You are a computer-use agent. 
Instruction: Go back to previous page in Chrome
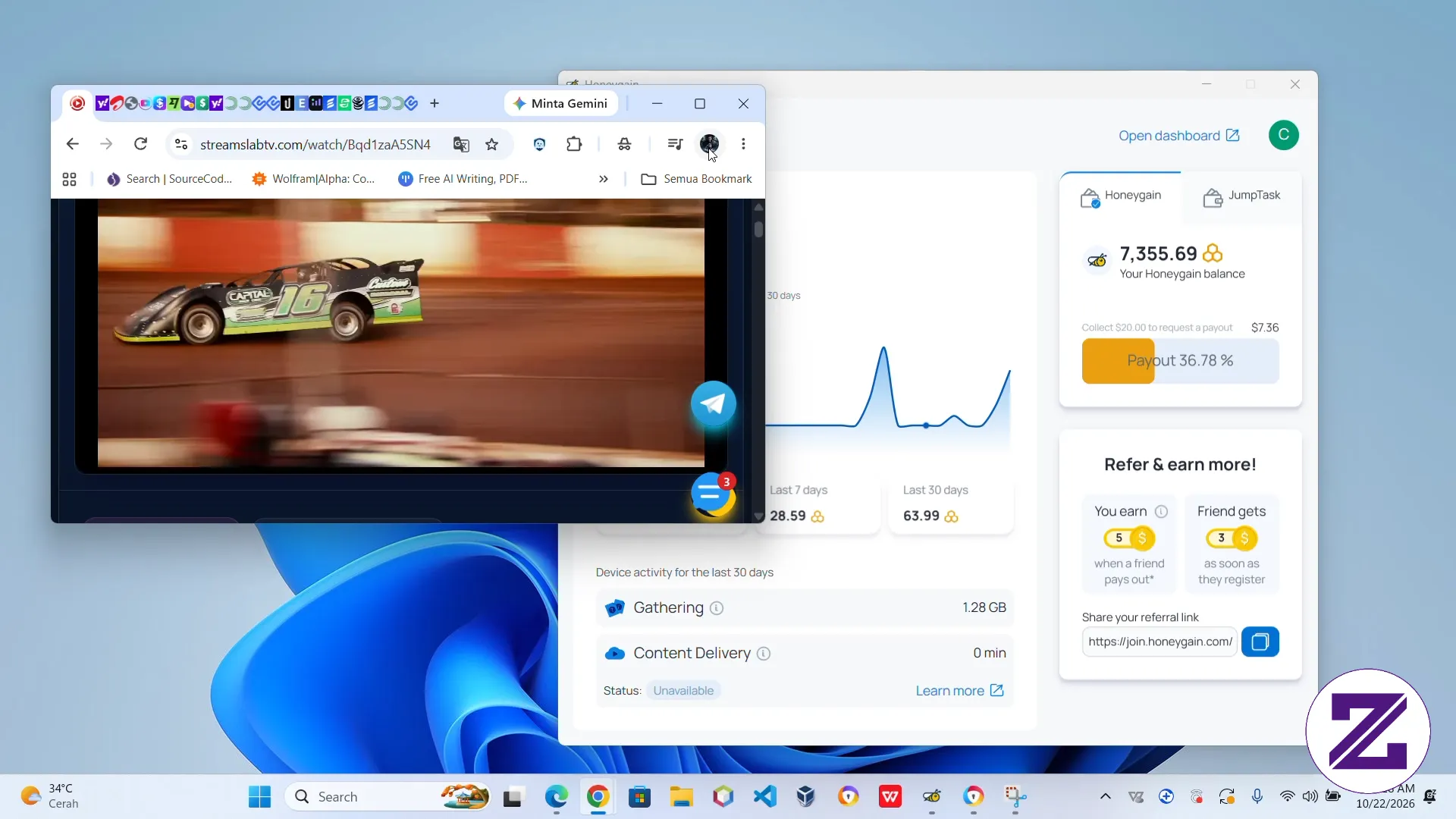click(x=72, y=144)
